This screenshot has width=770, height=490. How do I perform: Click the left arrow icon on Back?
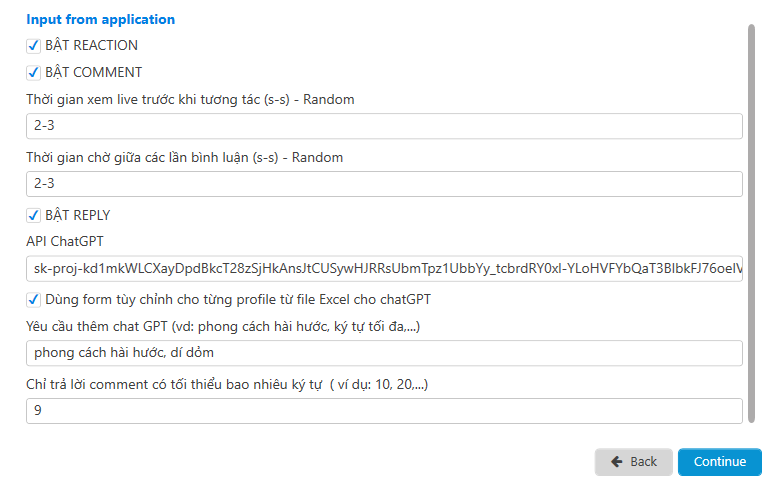point(616,462)
